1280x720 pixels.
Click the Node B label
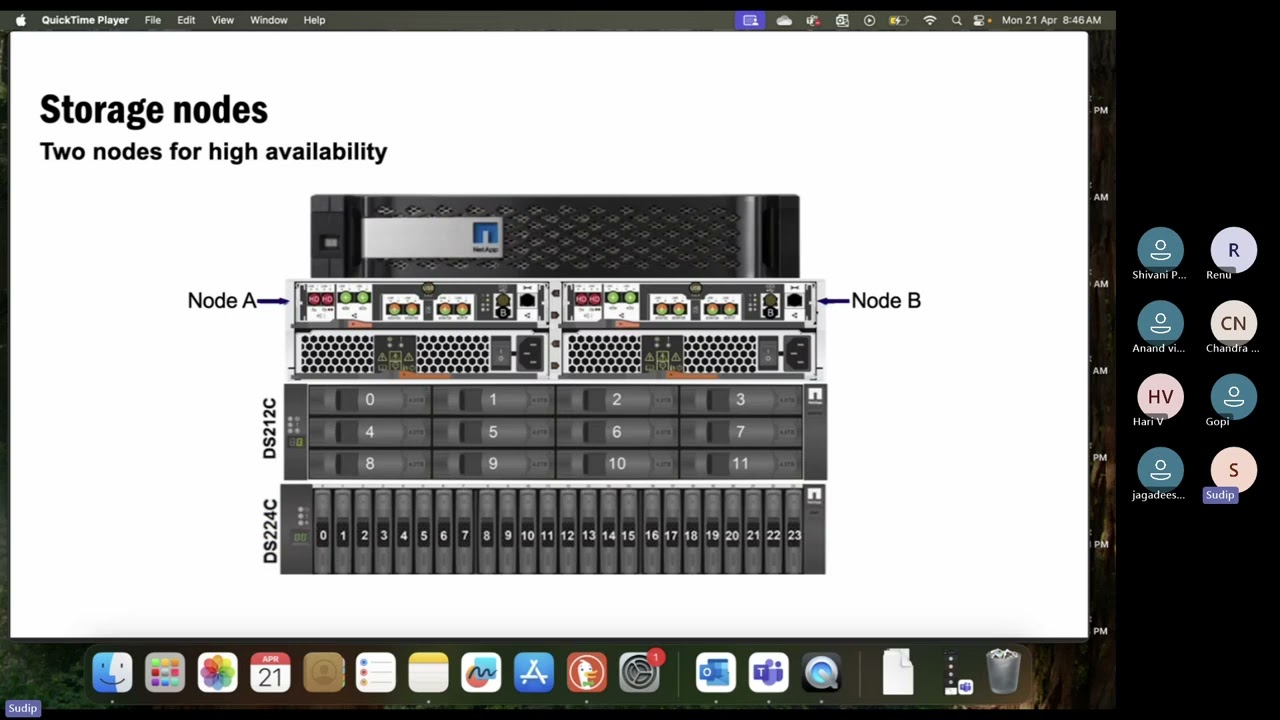click(x=886, y=300)
